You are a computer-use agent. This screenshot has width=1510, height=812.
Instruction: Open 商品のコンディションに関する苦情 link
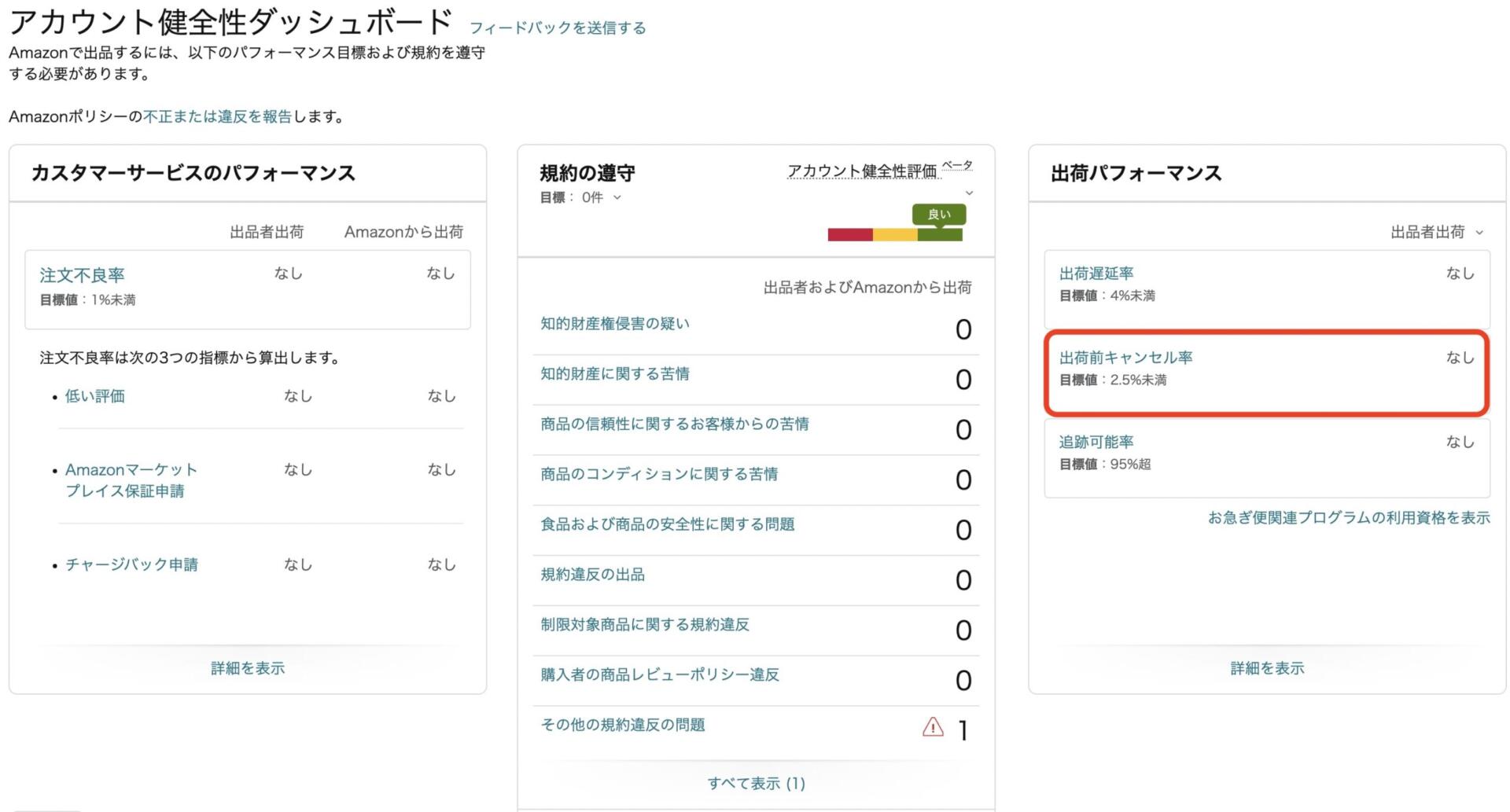pos(659,474)
